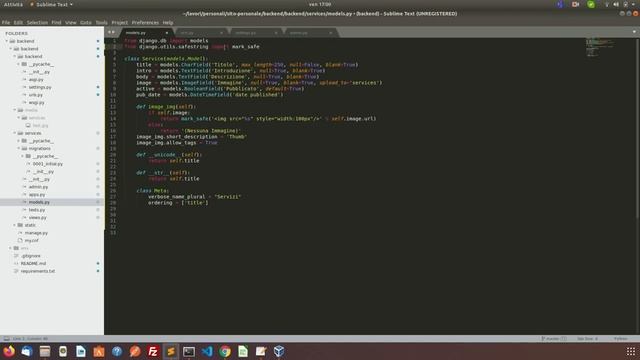
Task: Open the blue Help icon in dock
Action: tap(117, 351)
